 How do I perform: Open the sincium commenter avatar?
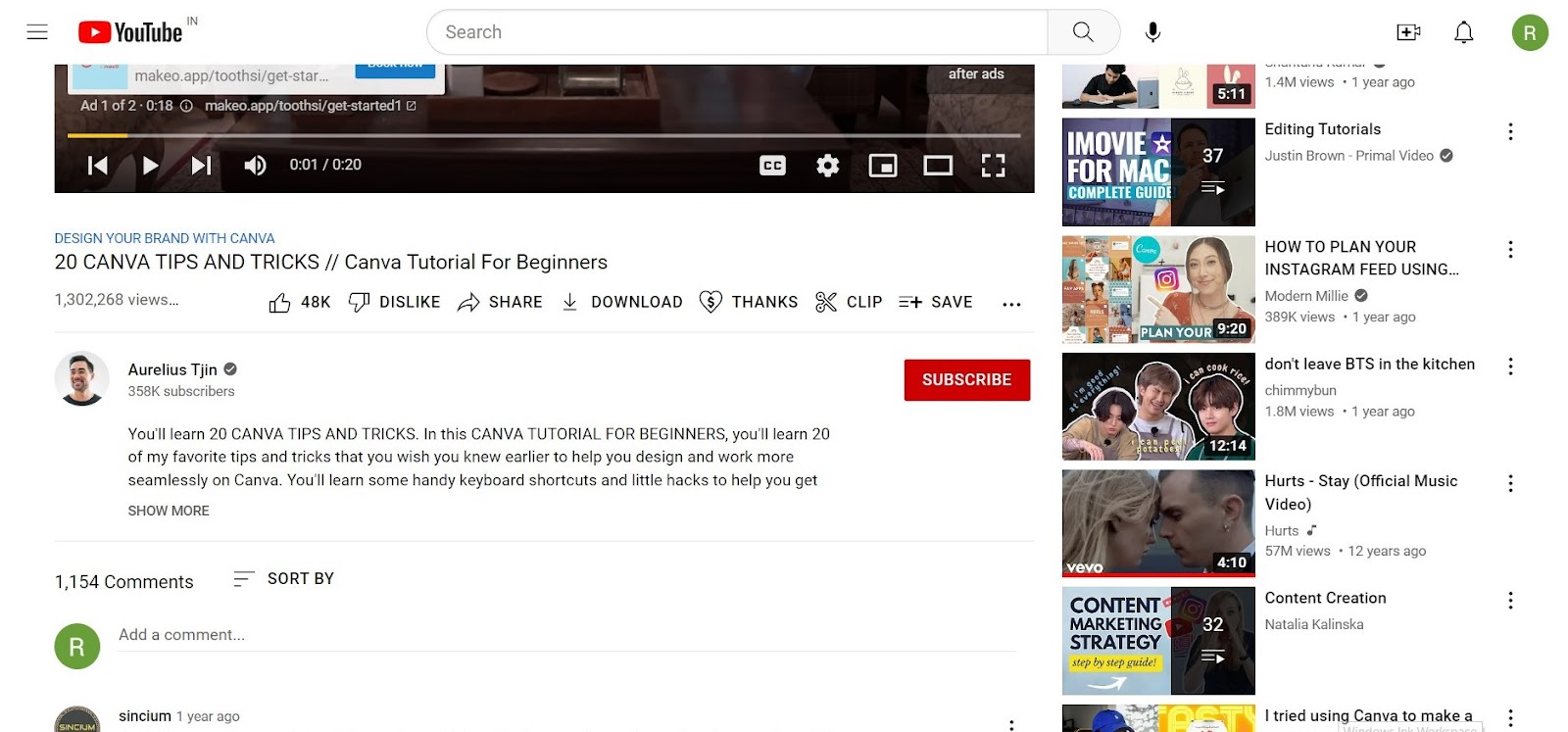(x=77, y=719)
